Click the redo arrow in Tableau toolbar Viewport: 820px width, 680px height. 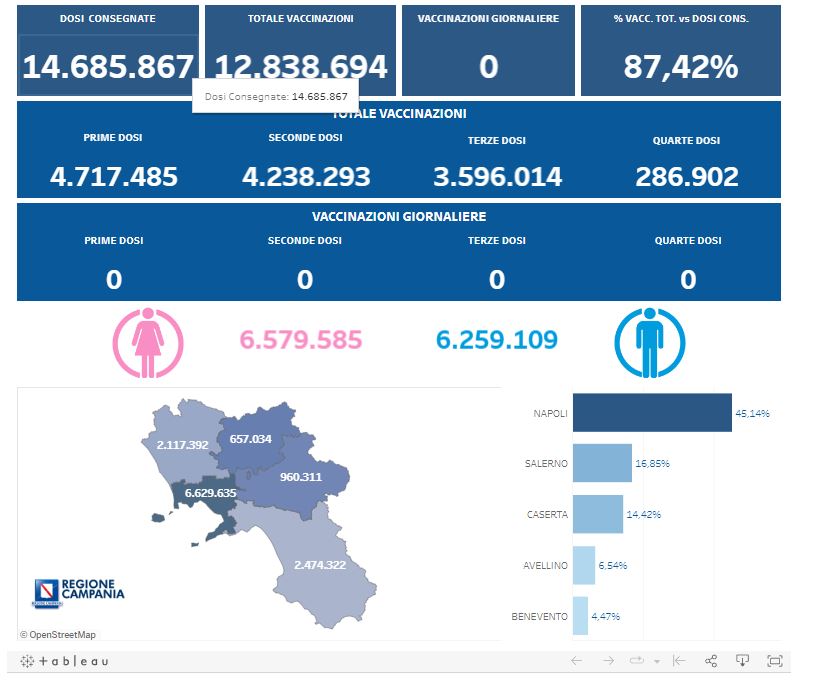[x=608, y=661]
